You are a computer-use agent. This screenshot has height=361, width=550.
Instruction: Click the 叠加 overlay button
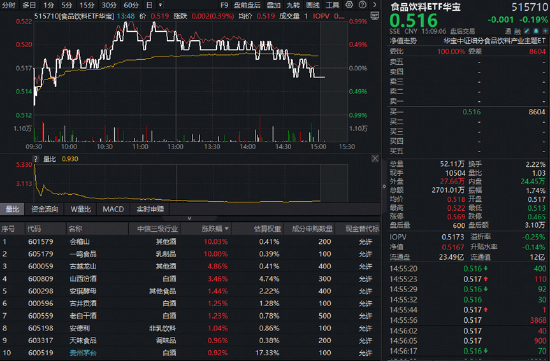pos(274,5)
